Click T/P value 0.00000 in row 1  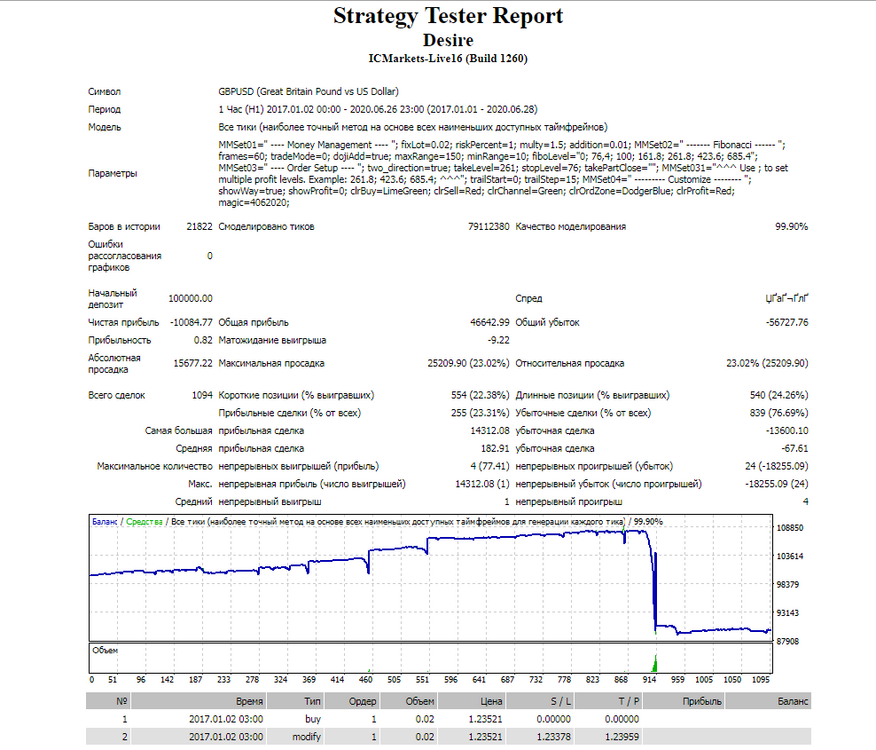pyautogui.click(x=622, y=719)
